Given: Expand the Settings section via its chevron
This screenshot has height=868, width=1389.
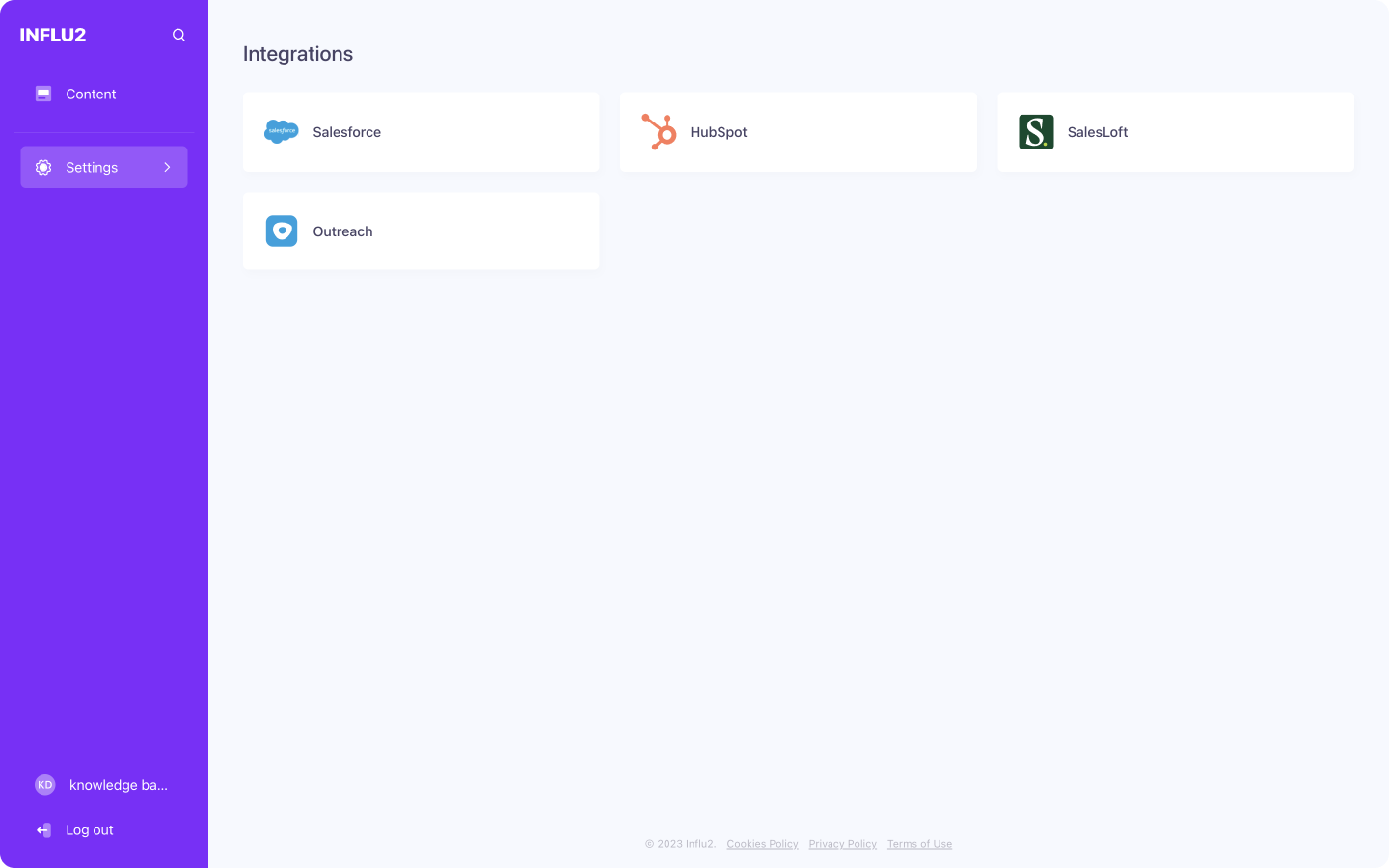Looking at the screenshot, I should (x=166, y=167).
